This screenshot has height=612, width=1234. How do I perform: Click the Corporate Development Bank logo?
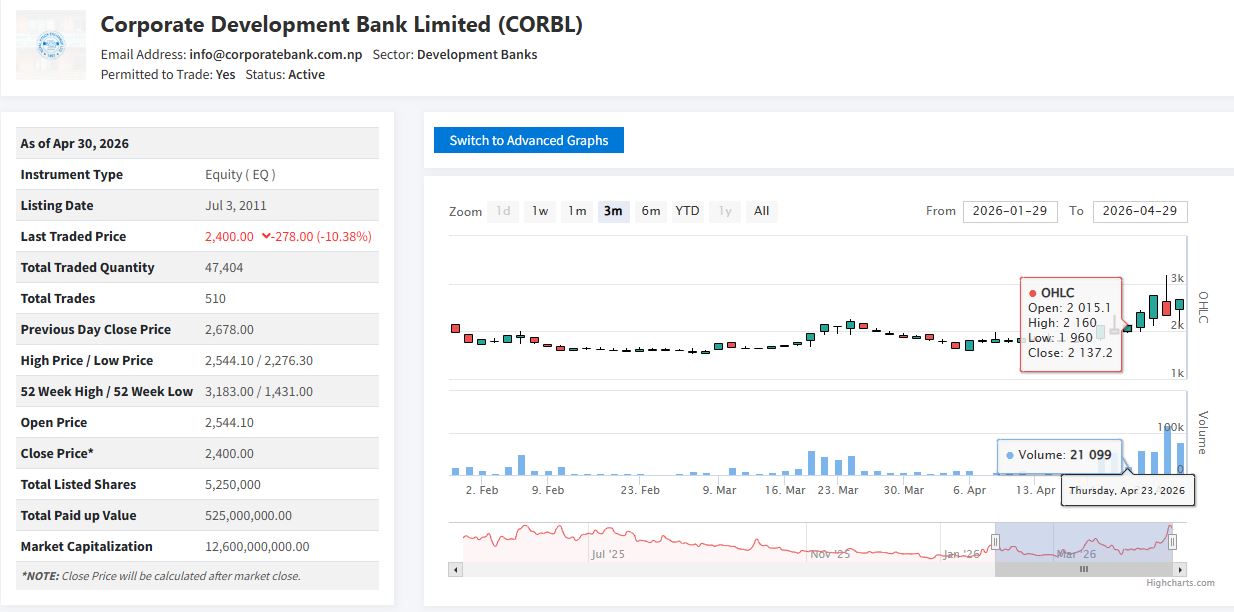pyautogui.click(x=48, y=45)
